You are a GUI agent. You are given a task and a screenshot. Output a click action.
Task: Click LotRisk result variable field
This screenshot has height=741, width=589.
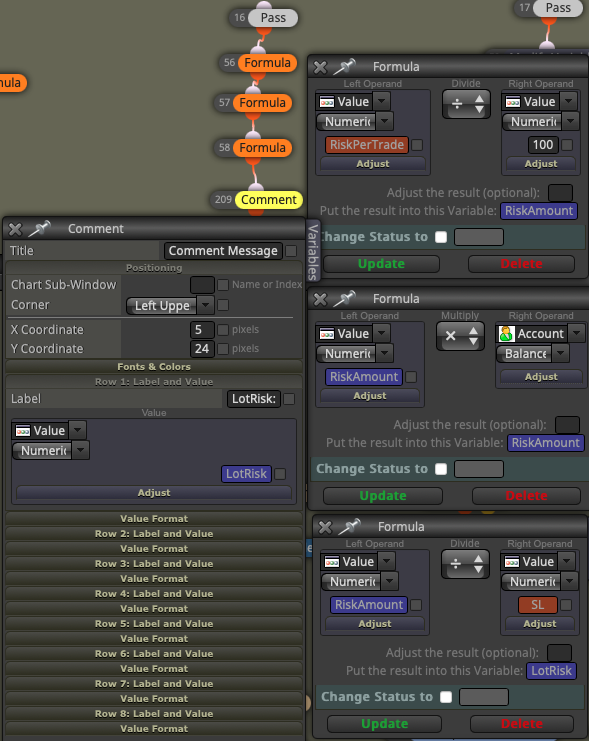(551, 671)
